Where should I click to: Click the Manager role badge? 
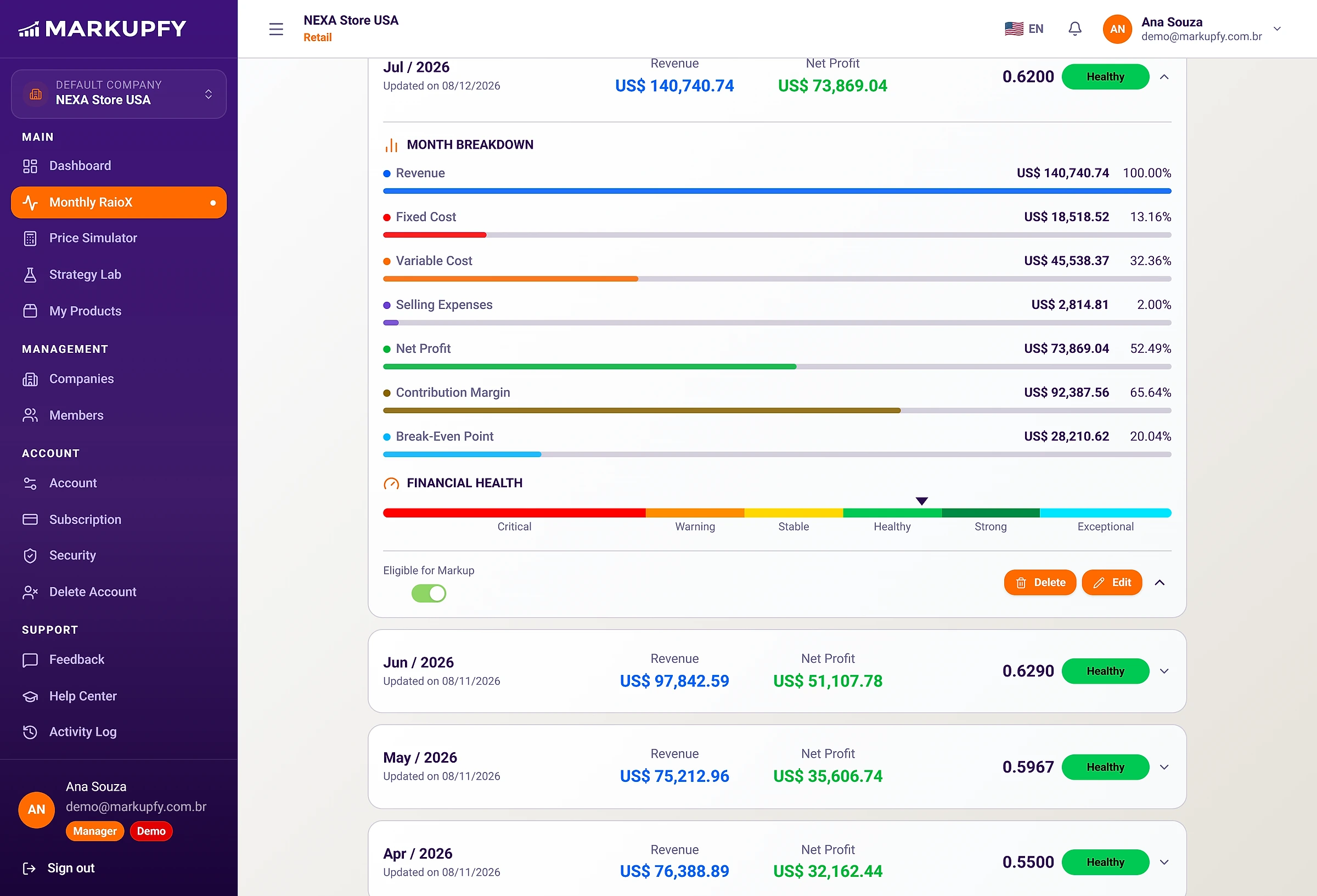point(94,831)
